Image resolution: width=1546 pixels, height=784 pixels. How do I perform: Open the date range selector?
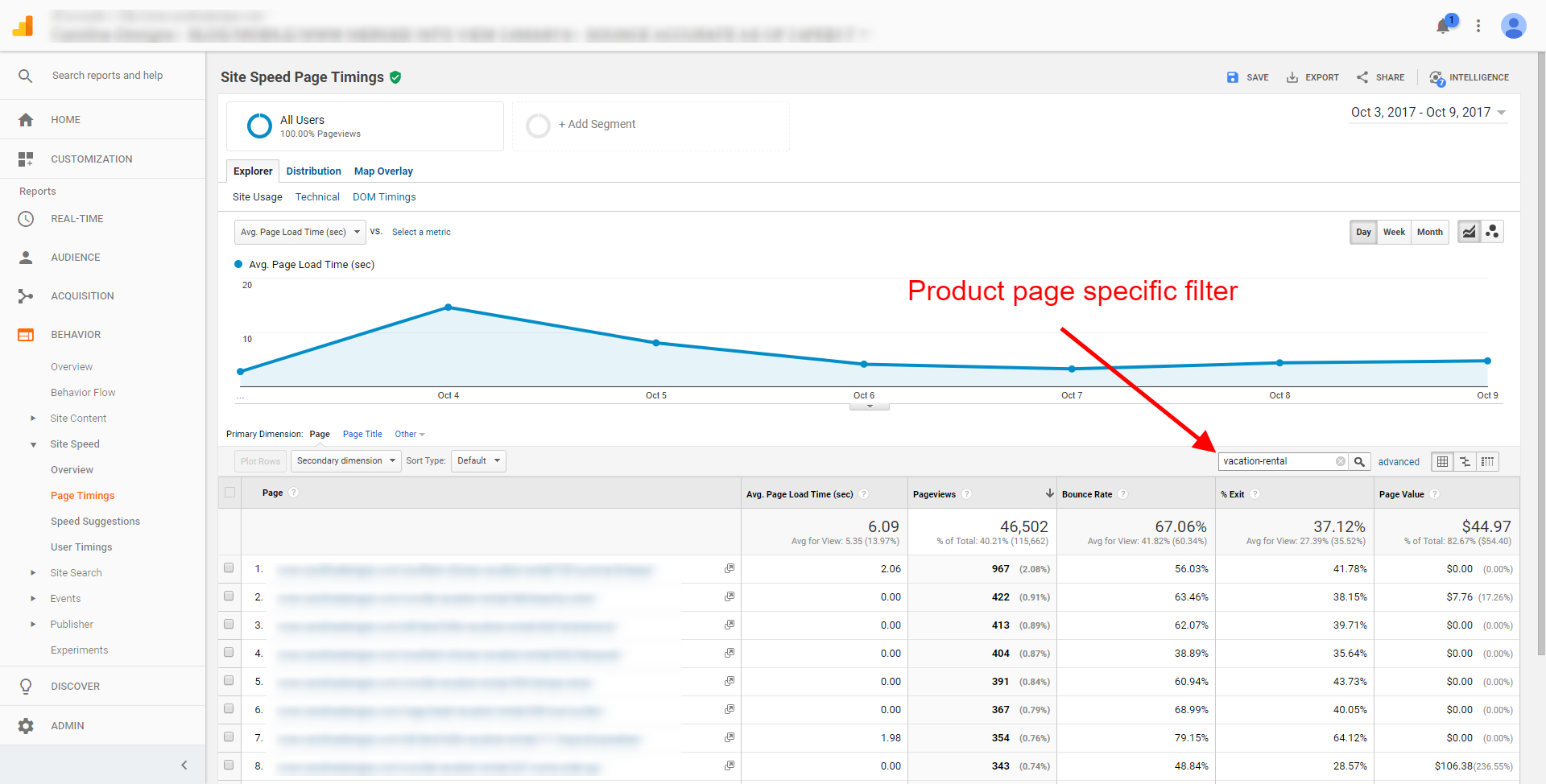(x=1428, y=112)
